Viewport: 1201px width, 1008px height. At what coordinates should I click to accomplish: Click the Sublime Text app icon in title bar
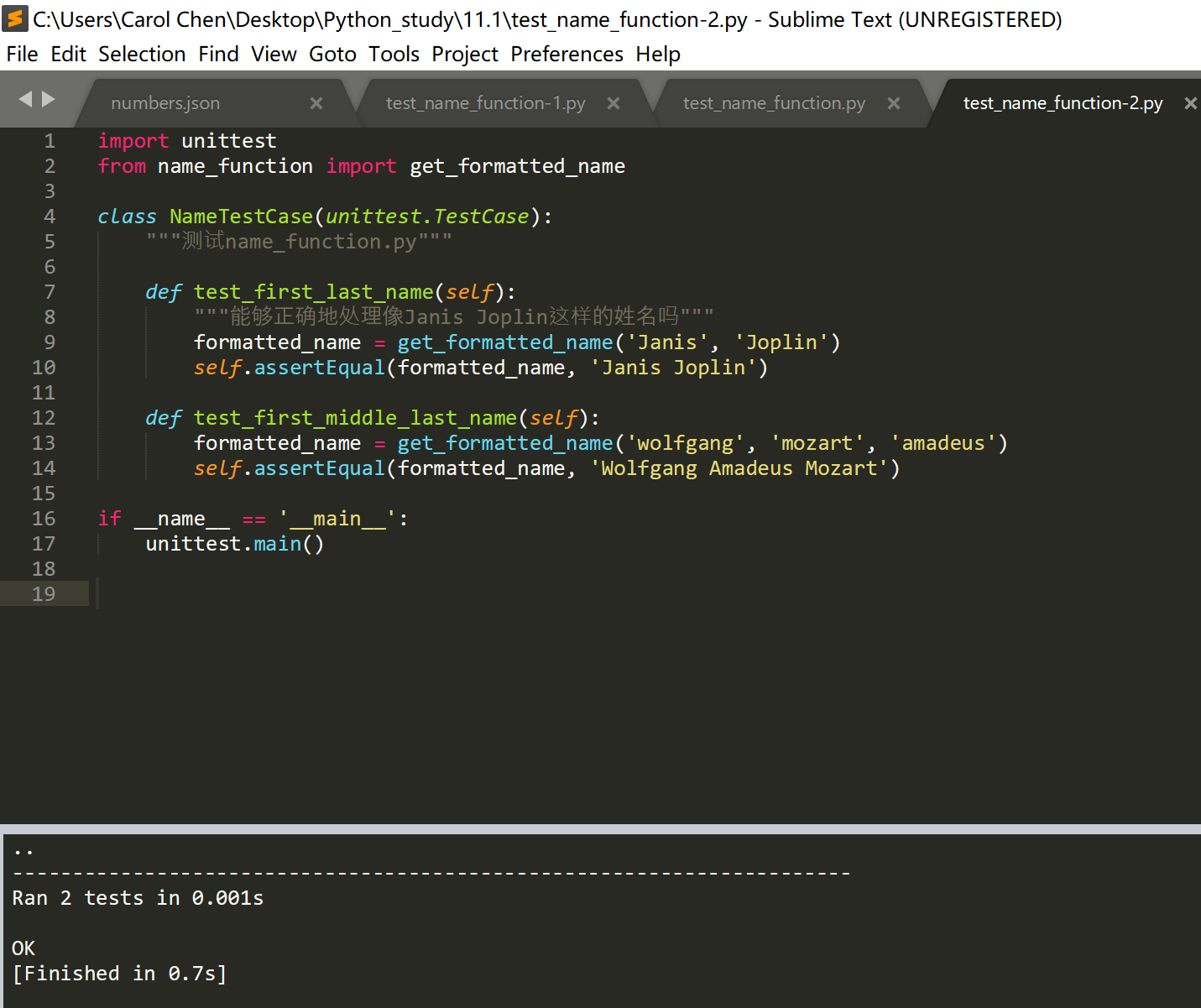[15, 18]
